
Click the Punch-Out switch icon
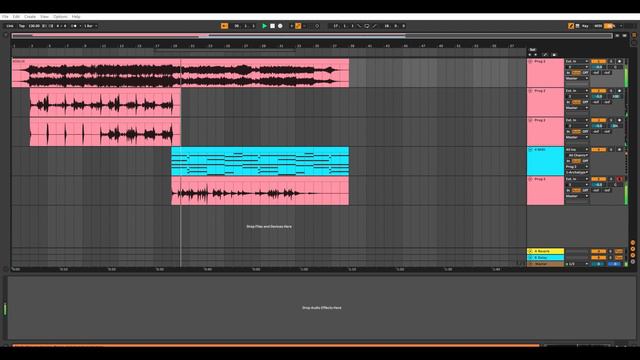pyautogui.click(x=374, y=26)
